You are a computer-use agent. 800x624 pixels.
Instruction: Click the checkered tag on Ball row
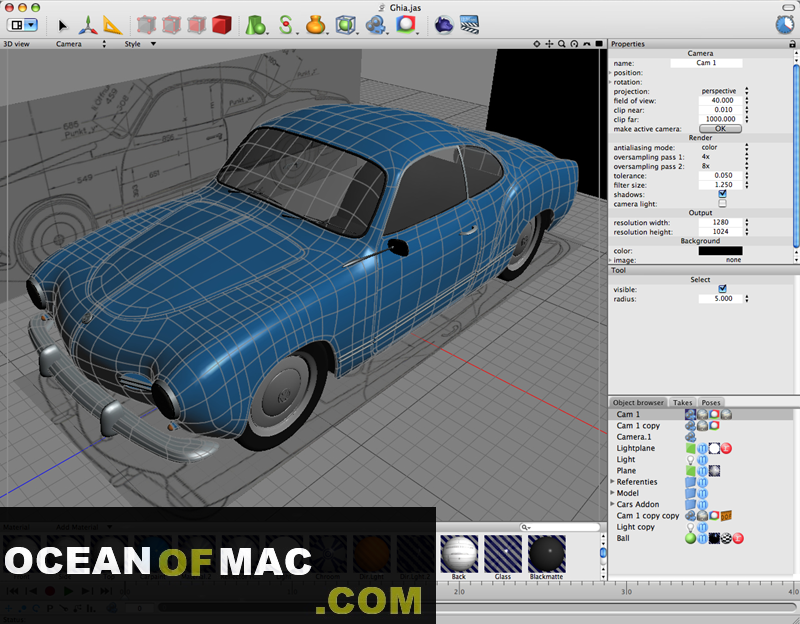click(x=726, y=538)
